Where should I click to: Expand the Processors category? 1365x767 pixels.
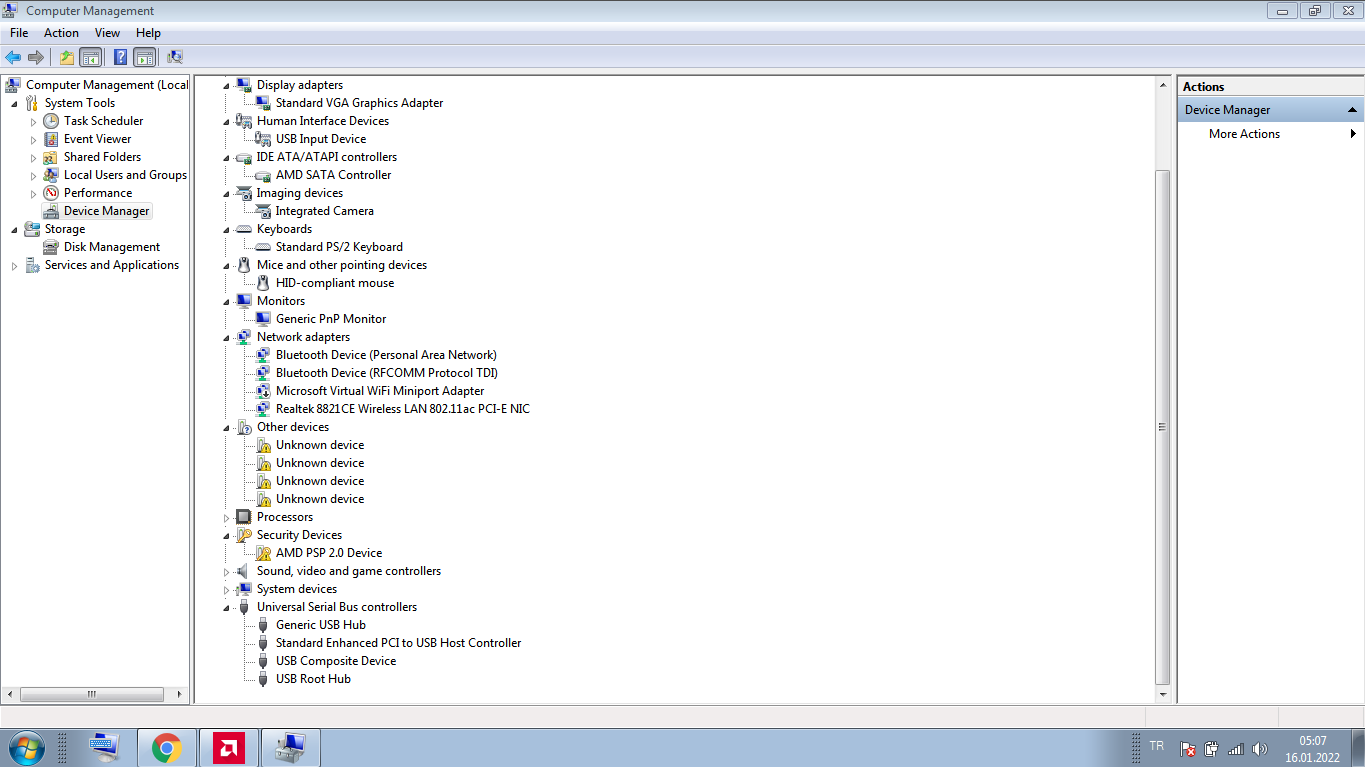226,517
